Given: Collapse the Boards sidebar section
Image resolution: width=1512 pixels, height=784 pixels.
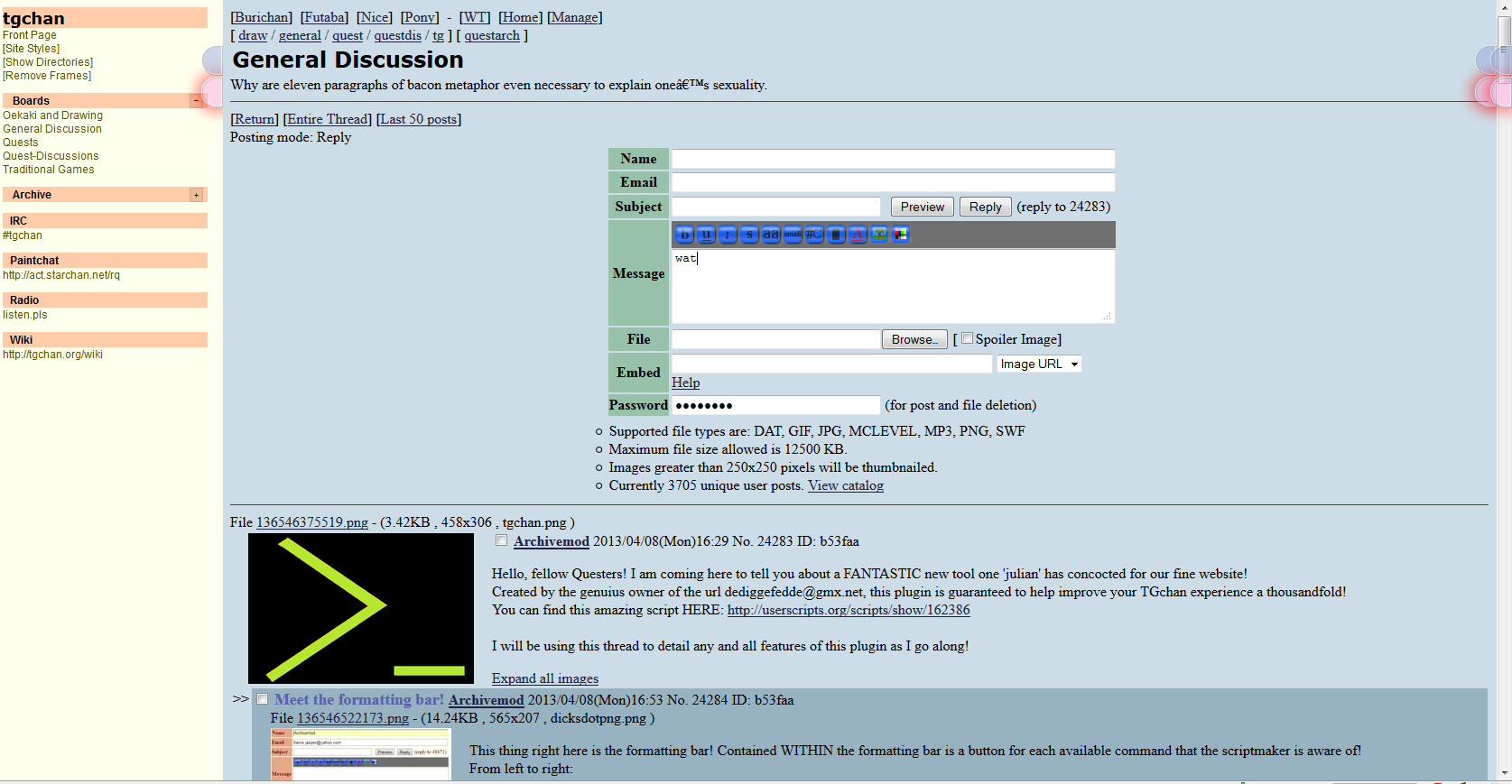Looking at the screenshot, I should pyautogui.click(x=196, y=101).
